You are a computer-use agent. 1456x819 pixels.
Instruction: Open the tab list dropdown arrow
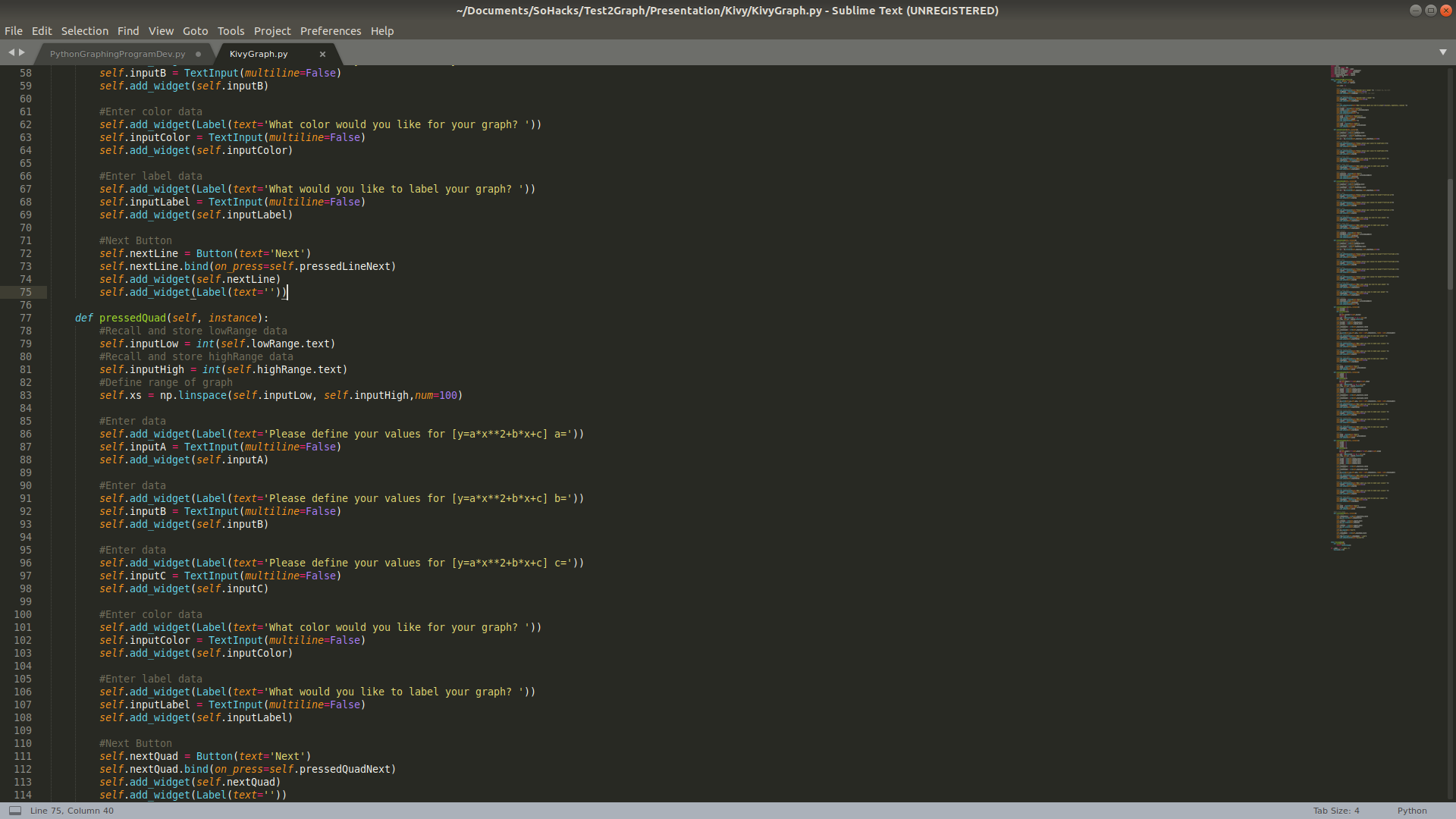1442,52
